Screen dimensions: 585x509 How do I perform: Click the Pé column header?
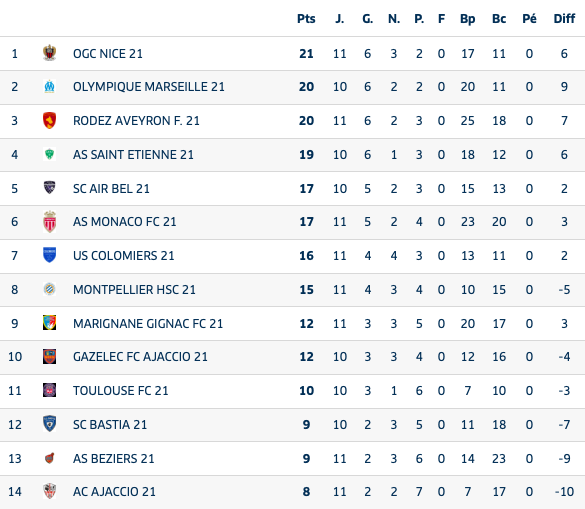(x=529, y=18)
